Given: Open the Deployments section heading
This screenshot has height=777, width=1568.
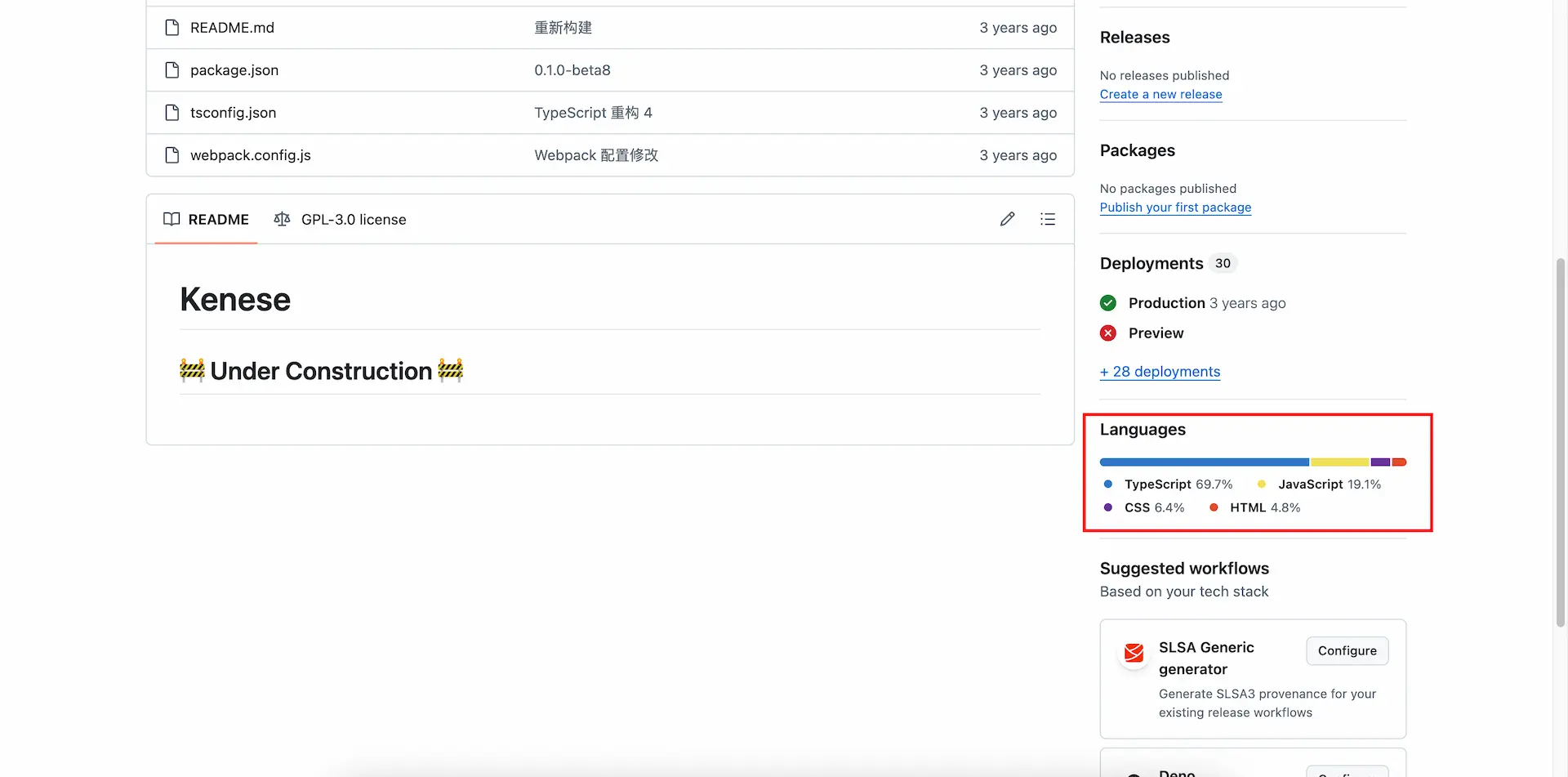Looking at the screenshot, I should (1151, 263).
